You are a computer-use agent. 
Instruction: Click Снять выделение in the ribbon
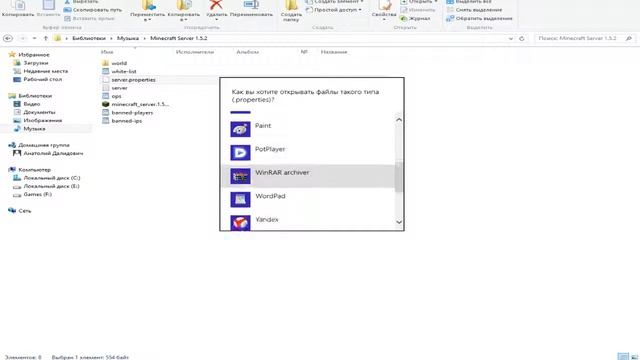(x=474, y=10)
